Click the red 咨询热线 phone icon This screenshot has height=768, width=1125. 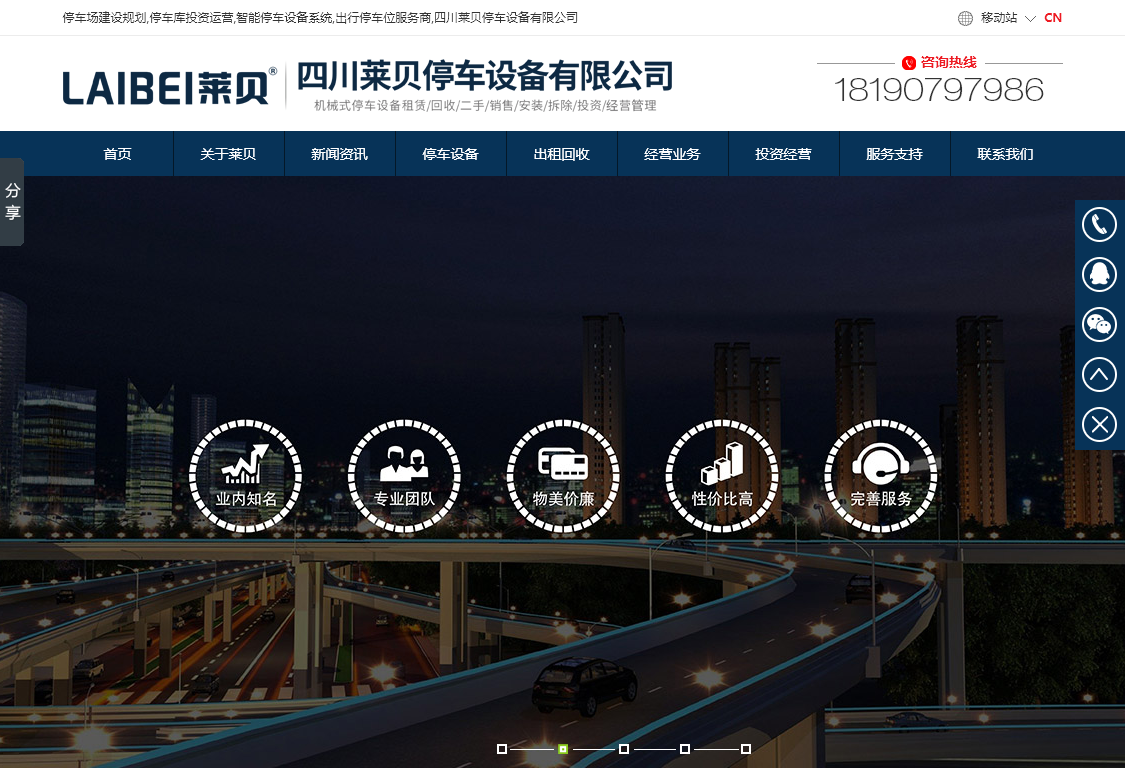(x=909, y=62)
